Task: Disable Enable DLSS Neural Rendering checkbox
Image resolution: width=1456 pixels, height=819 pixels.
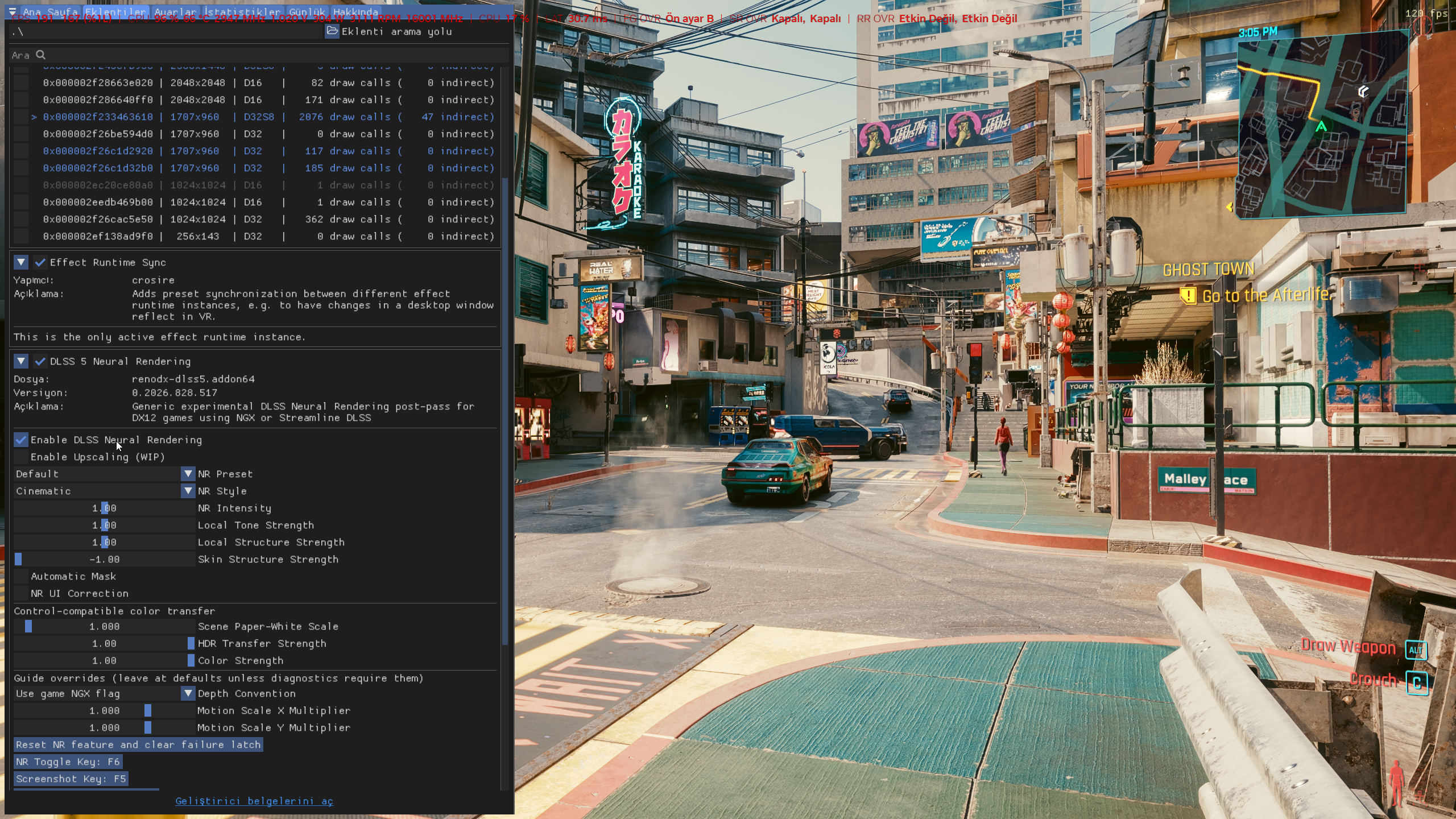Action: point(21,440)
